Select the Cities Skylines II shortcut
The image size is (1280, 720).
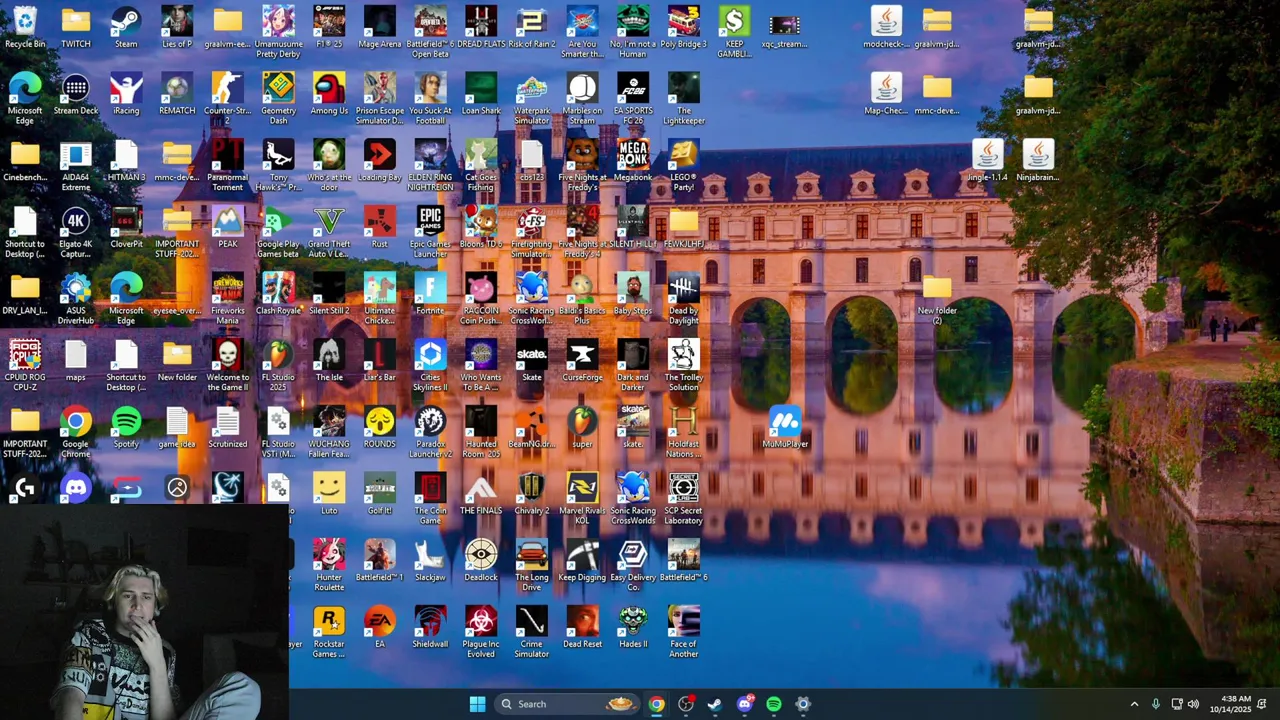click(x=430, y=365)
